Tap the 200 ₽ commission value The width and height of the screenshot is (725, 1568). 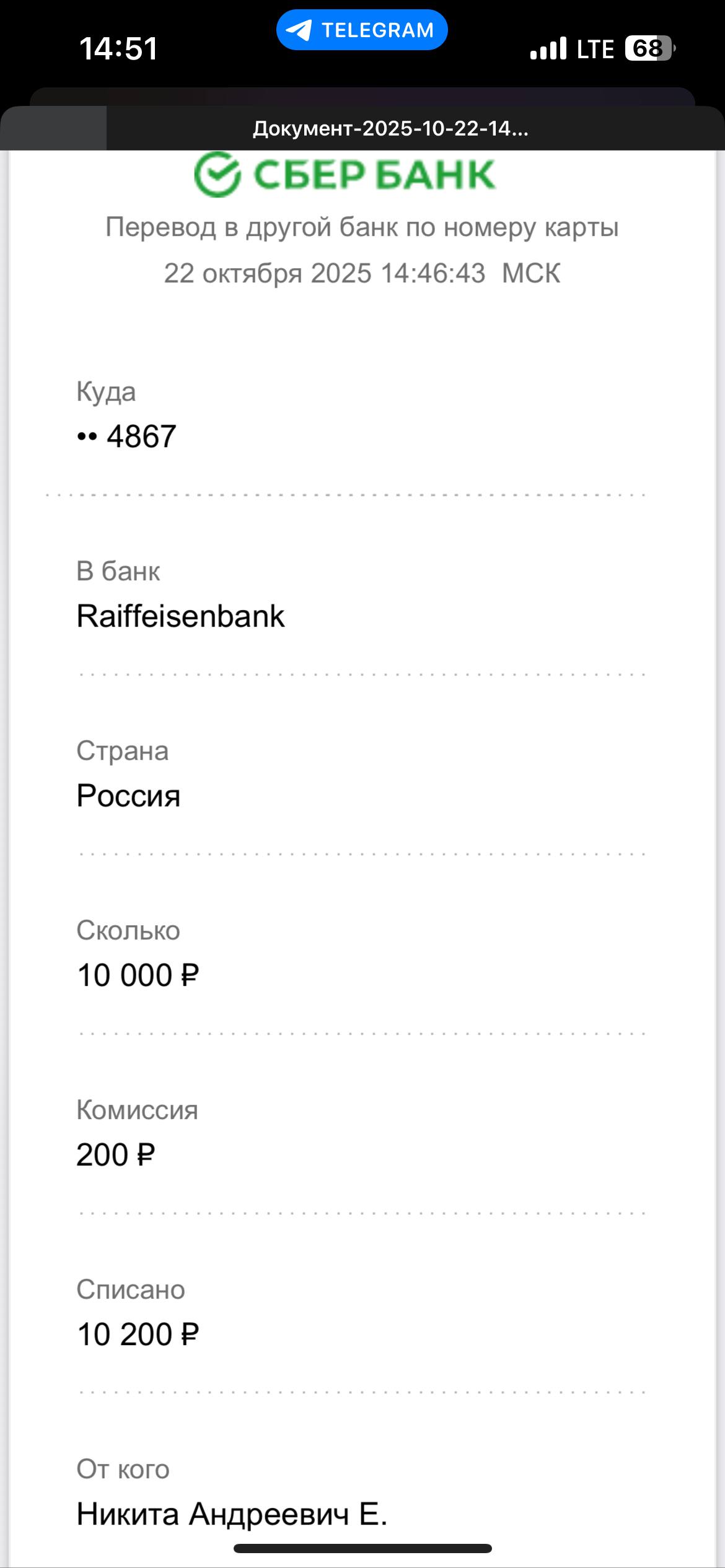(x=115, y=1155)
